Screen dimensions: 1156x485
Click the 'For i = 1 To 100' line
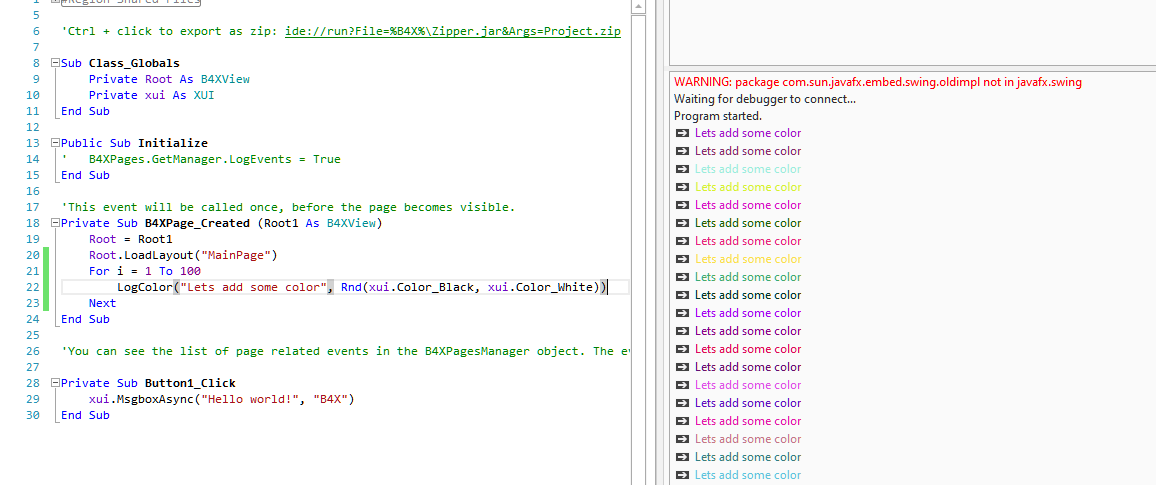(x=144, y=271)
